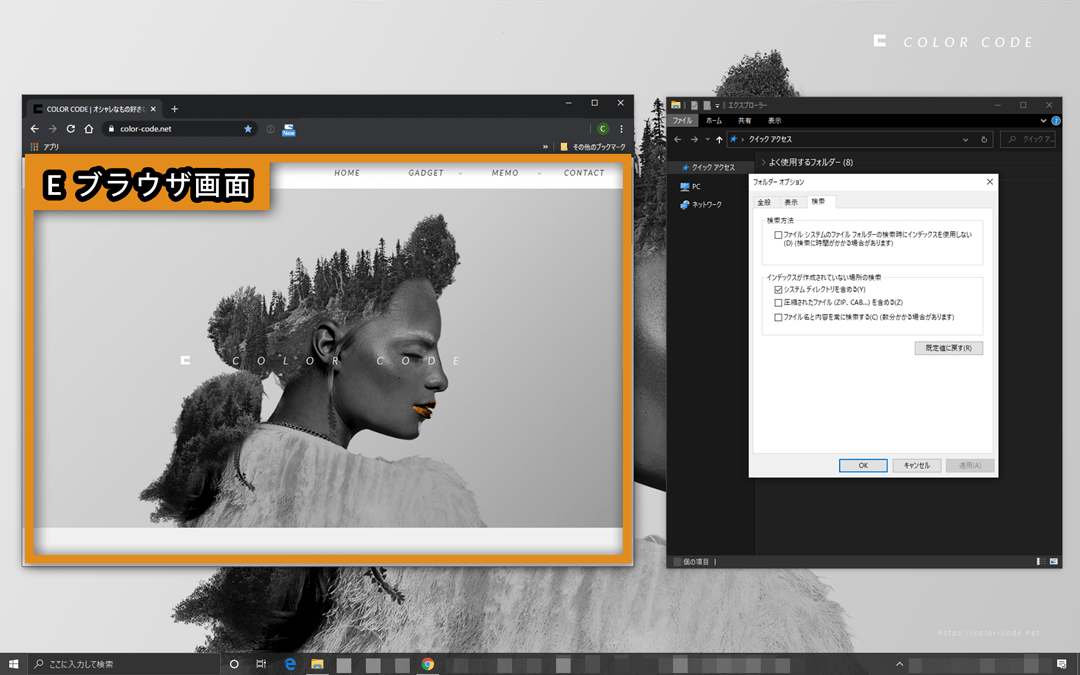The width and height of the screenshot is (1080, 675).
Task: Click the padlock site info icon
Action: [x=111, y=129]
